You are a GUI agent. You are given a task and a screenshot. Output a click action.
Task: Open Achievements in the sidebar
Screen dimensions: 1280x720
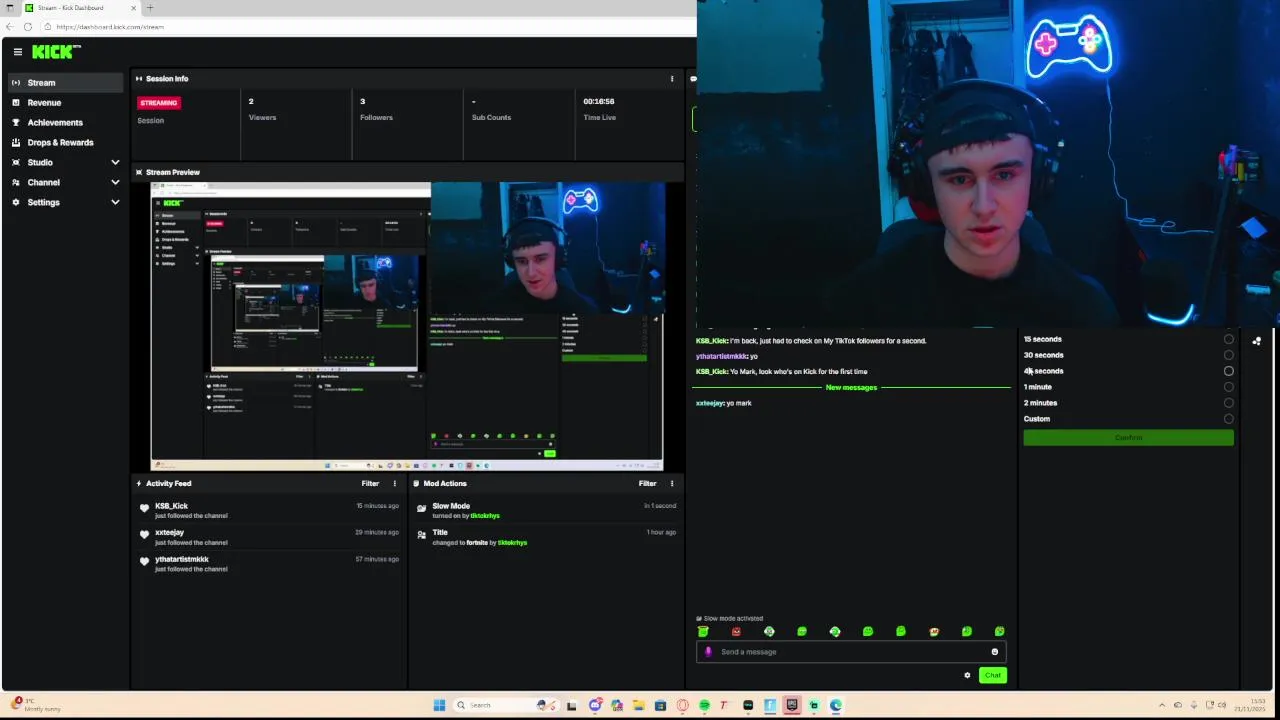click(x=64, y=123)
